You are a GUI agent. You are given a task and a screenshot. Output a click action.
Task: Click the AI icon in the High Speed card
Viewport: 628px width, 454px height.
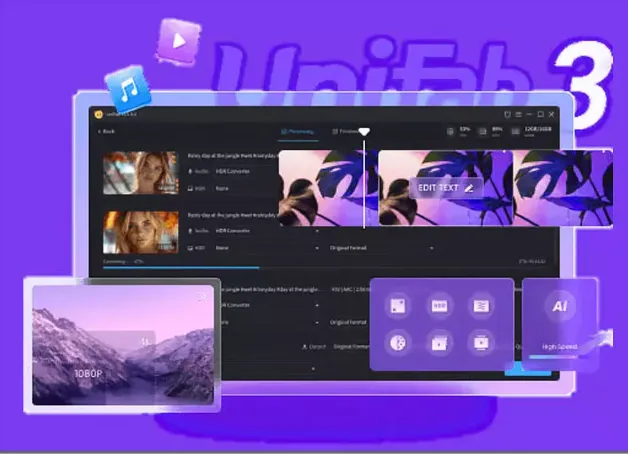[560, 306]
